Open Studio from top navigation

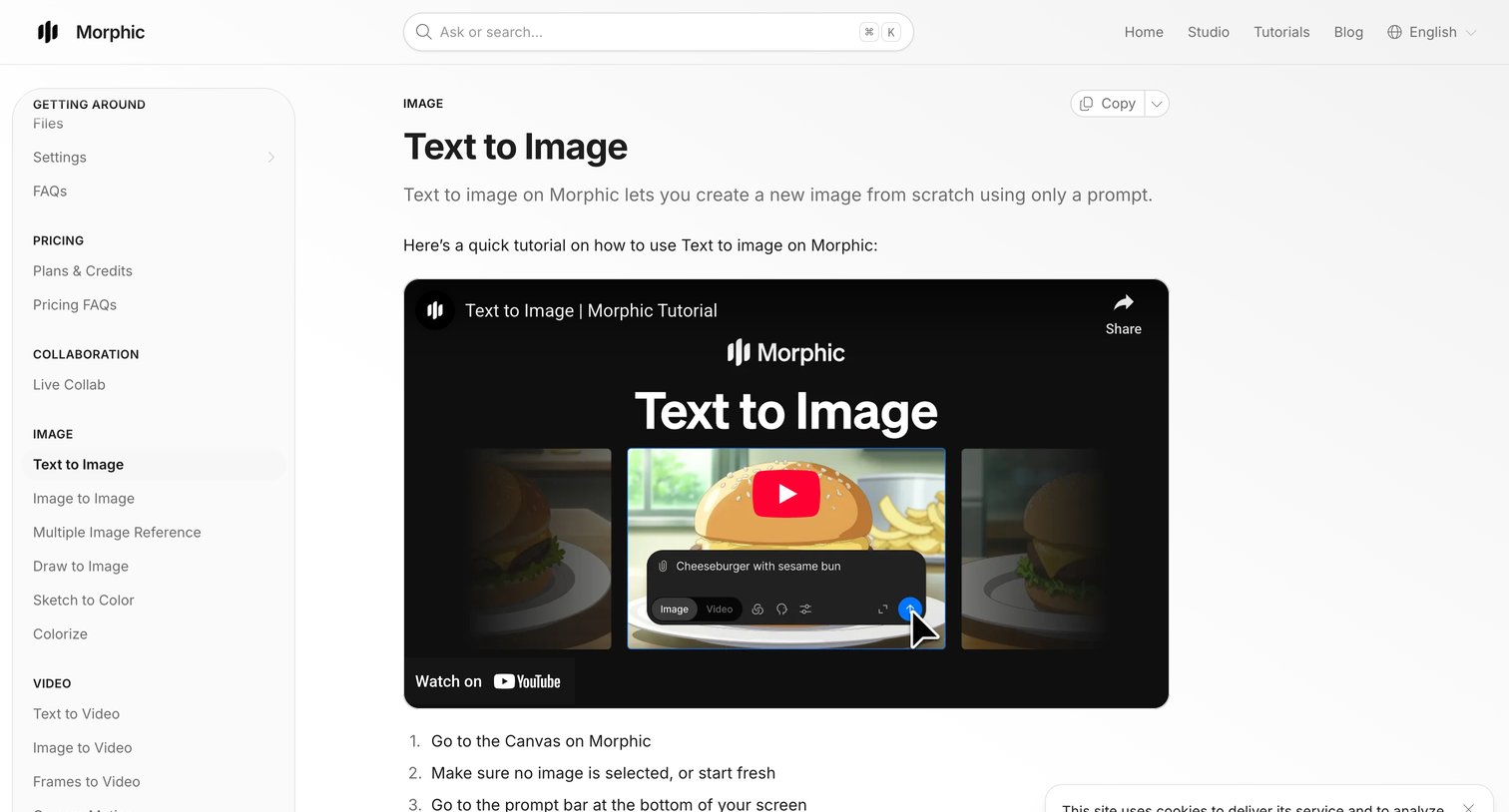point(1209,32)
